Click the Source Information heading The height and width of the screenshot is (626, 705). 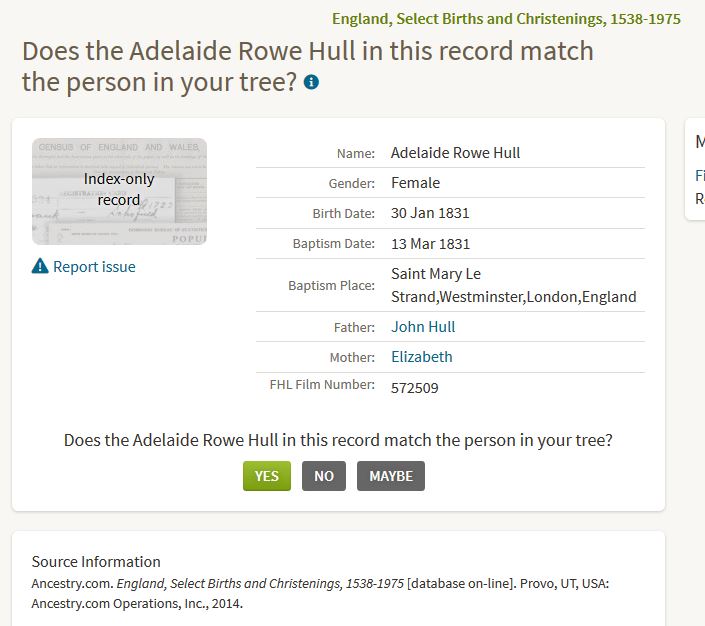96,561
